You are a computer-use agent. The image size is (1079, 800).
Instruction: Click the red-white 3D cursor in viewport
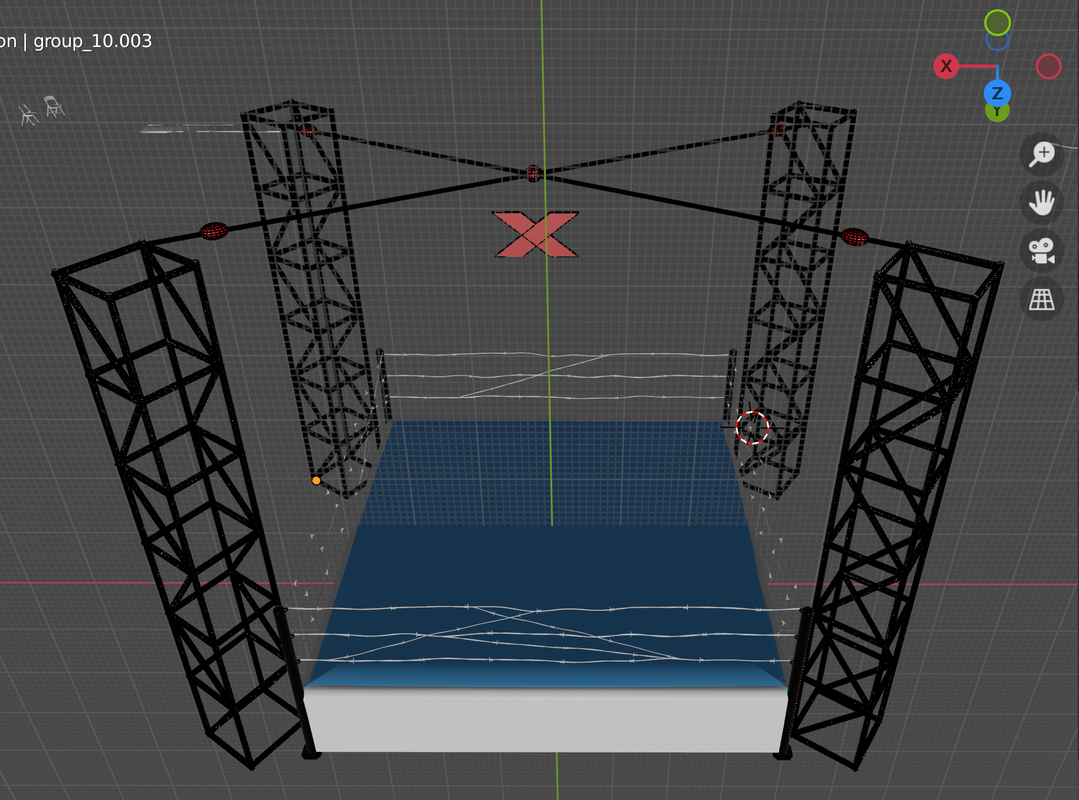752,427
